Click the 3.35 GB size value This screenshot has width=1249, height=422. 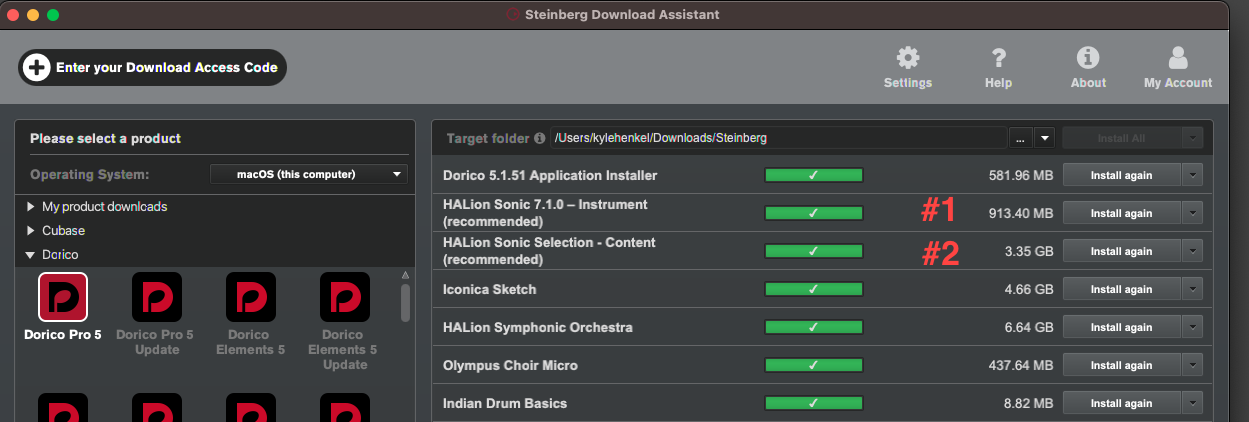pos(1029,251)
